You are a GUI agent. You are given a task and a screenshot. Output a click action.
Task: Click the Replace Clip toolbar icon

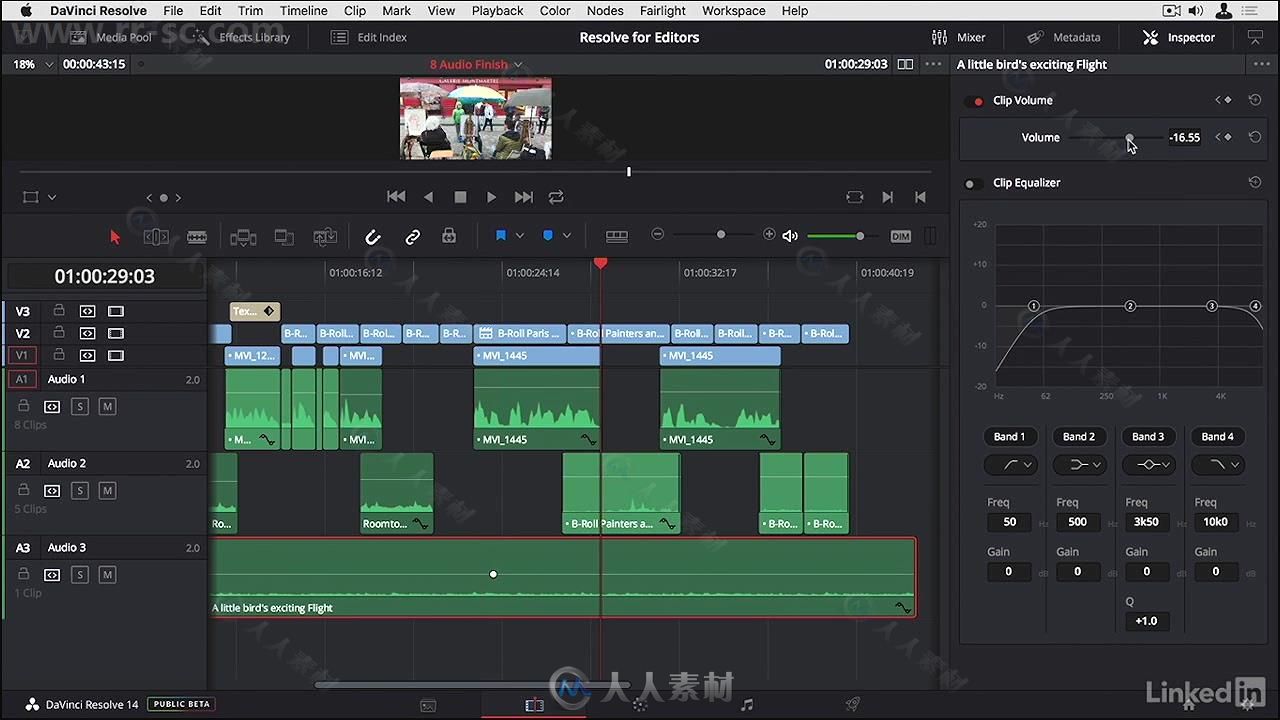tap(325, 237)
